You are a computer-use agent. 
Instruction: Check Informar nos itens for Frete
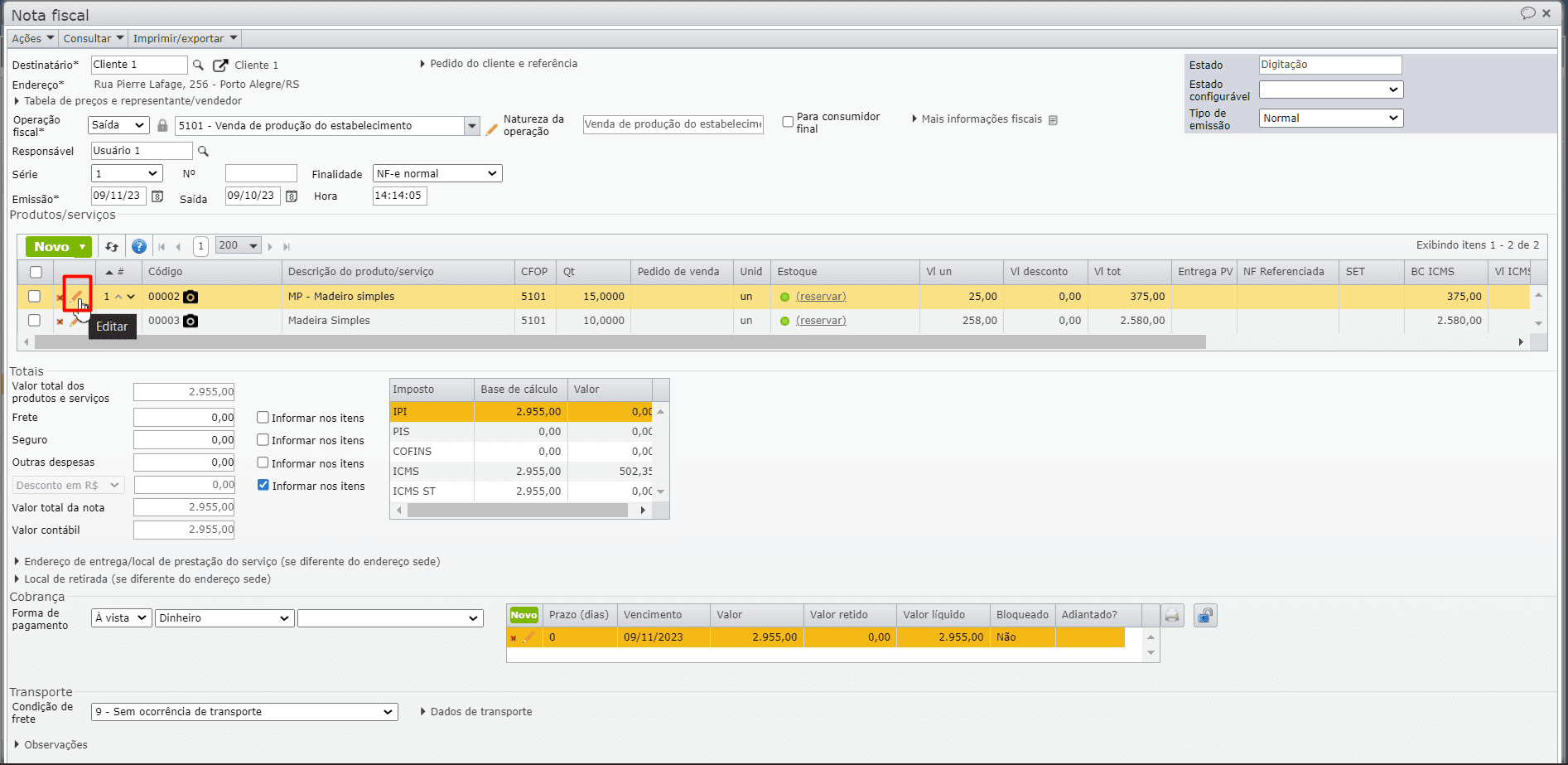click(263, 418)
